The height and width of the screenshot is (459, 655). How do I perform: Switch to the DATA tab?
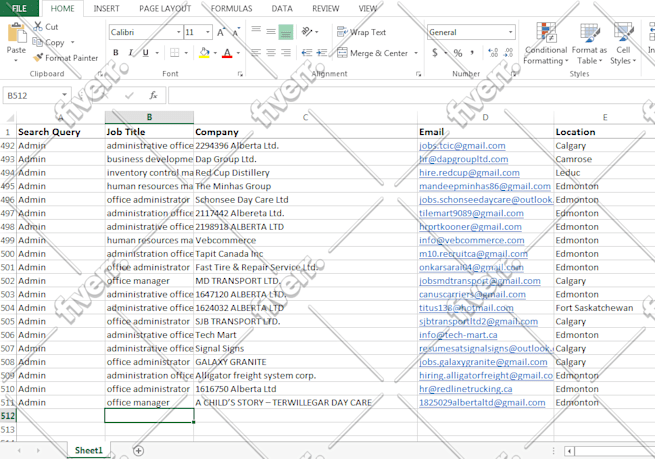point(282,8)
